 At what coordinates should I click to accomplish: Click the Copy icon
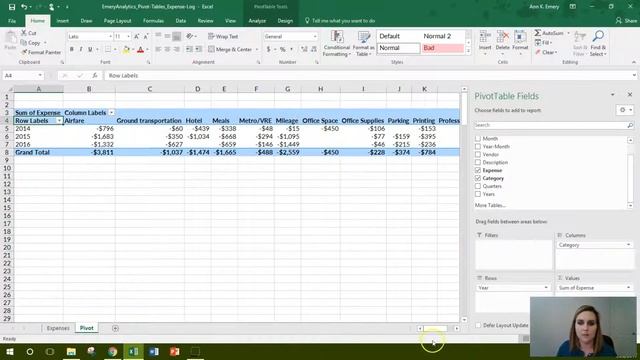(31, 42)
